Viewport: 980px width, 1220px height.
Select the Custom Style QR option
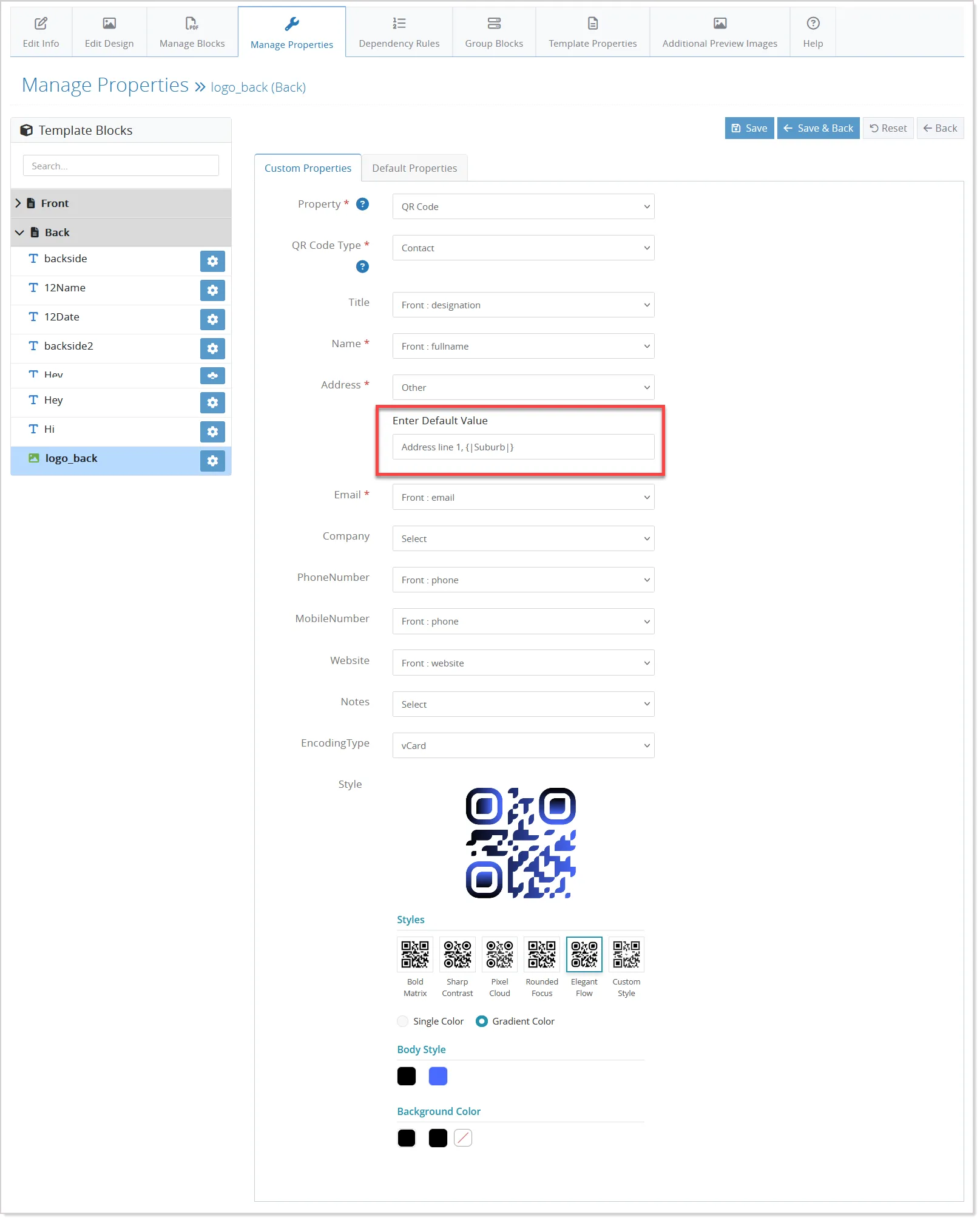point(626,954)
